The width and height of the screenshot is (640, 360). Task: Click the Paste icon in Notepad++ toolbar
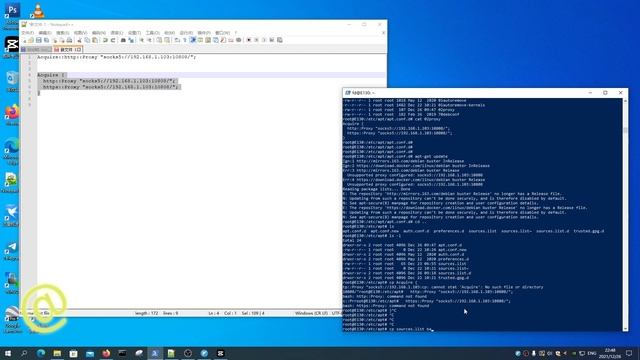click(95, 40)
